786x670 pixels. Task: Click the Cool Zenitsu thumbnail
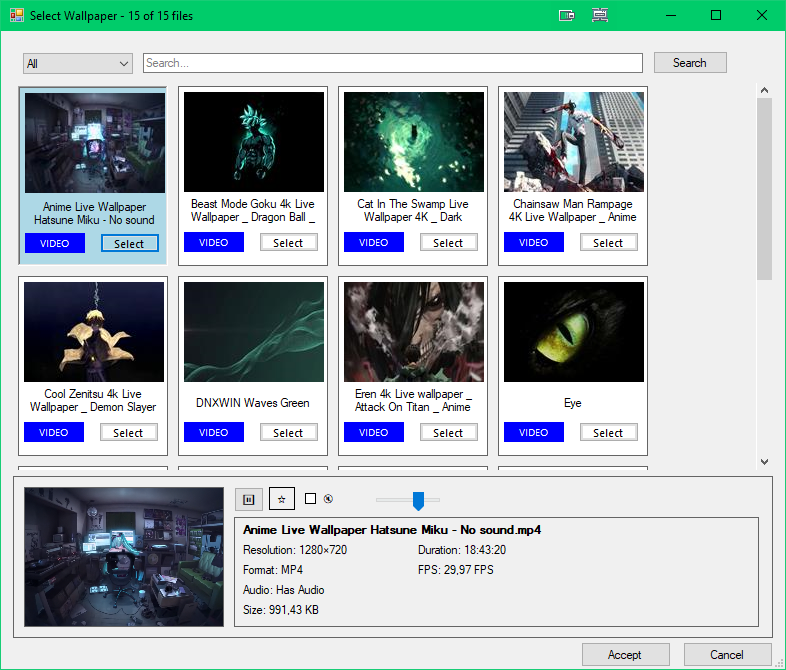click(94, 332)
